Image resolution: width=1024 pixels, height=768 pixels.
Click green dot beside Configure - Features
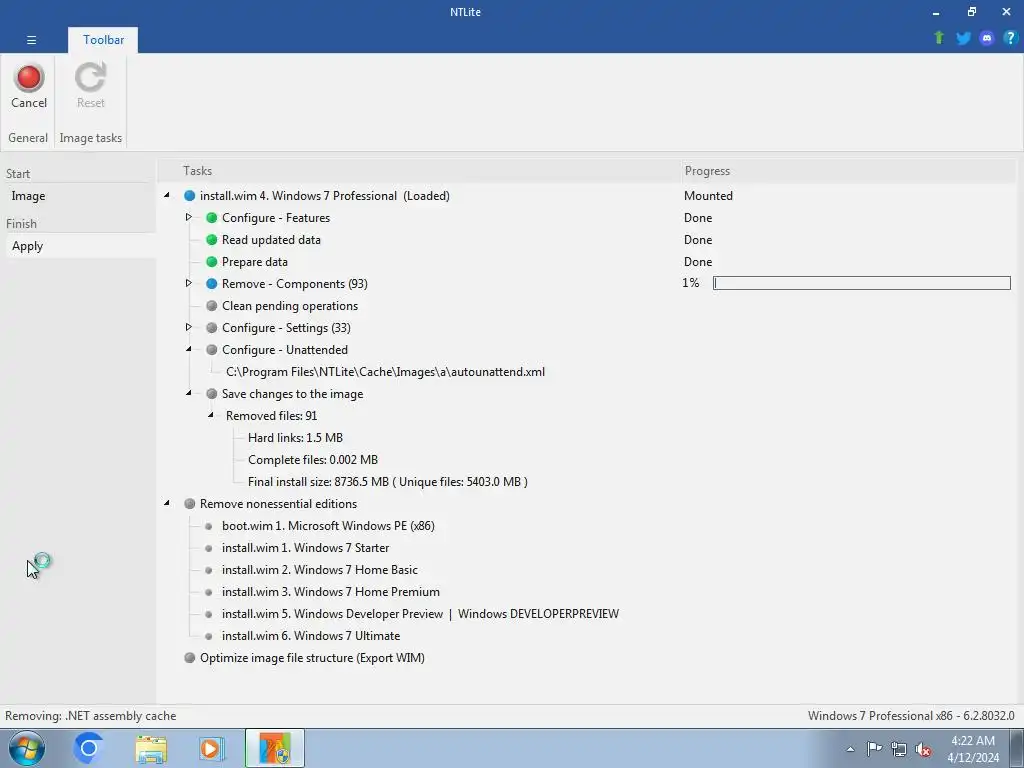[x=212, y=218]
